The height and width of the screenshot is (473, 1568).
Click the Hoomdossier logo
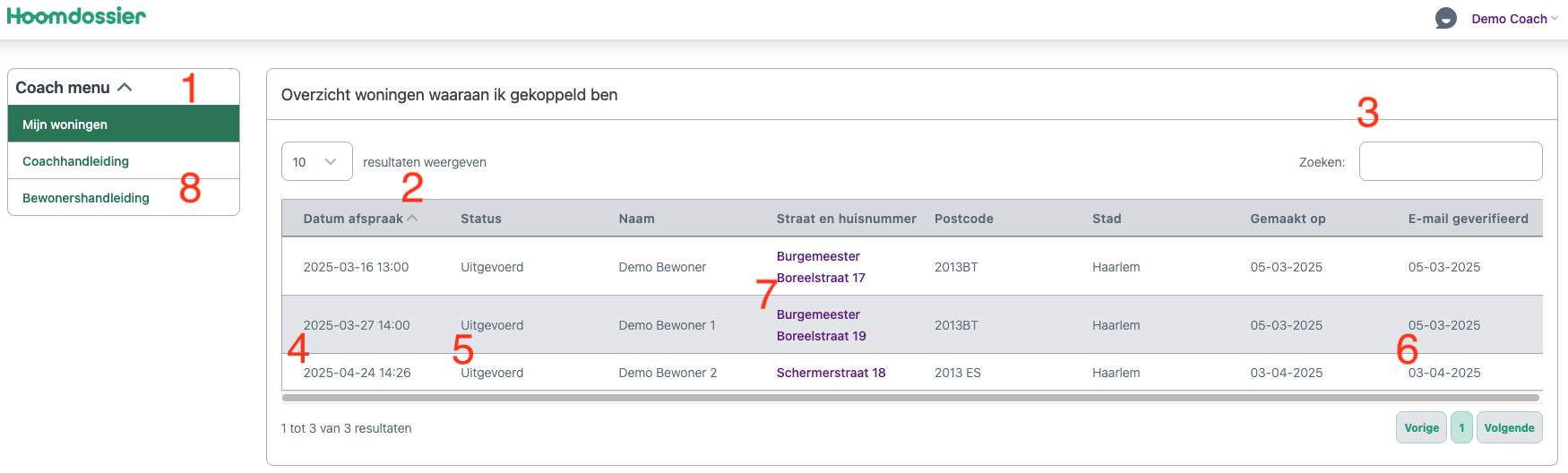(x=76, y=16)
